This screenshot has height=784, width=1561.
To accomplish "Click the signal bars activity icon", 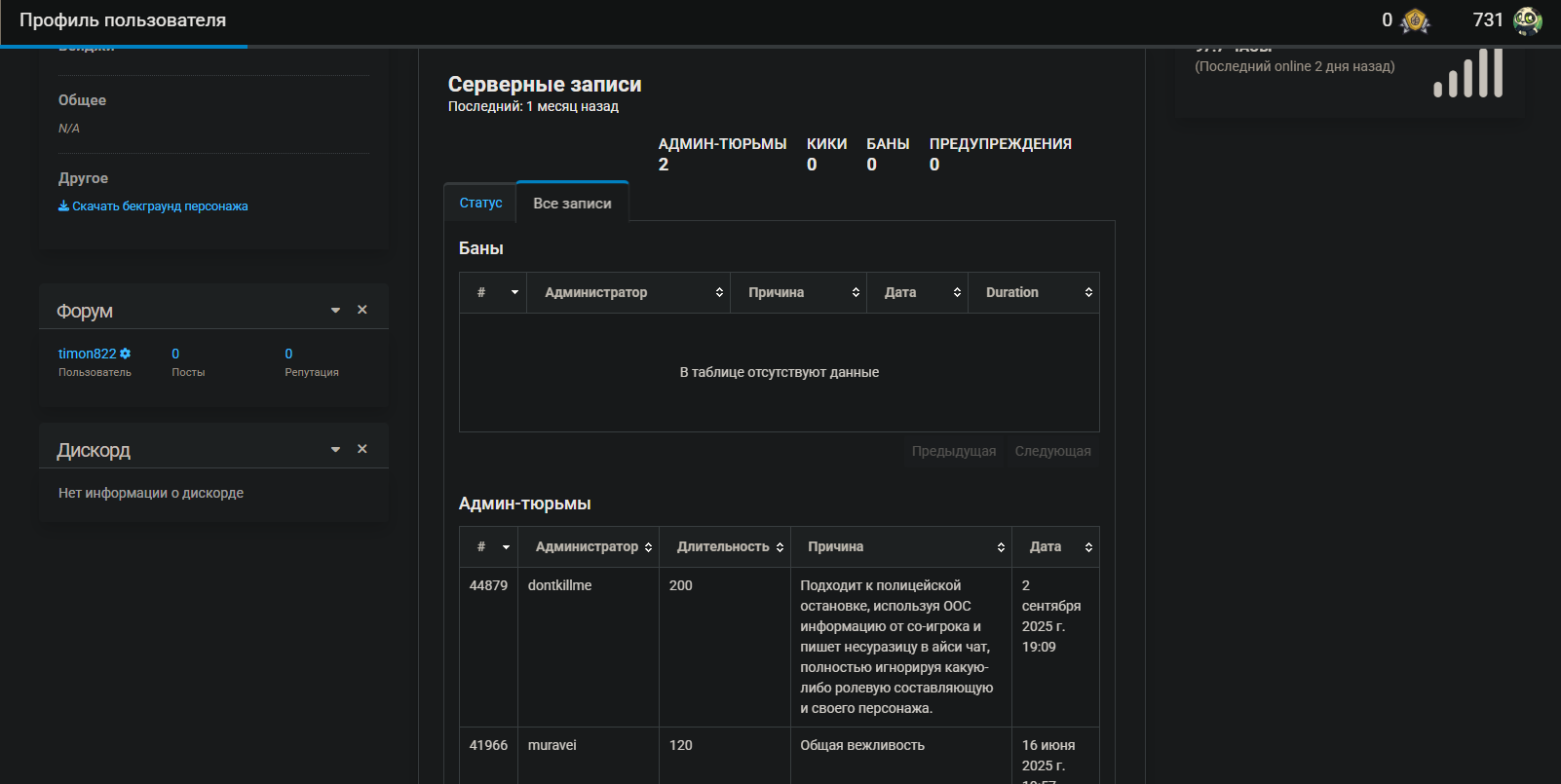I will pos(1467,74).
